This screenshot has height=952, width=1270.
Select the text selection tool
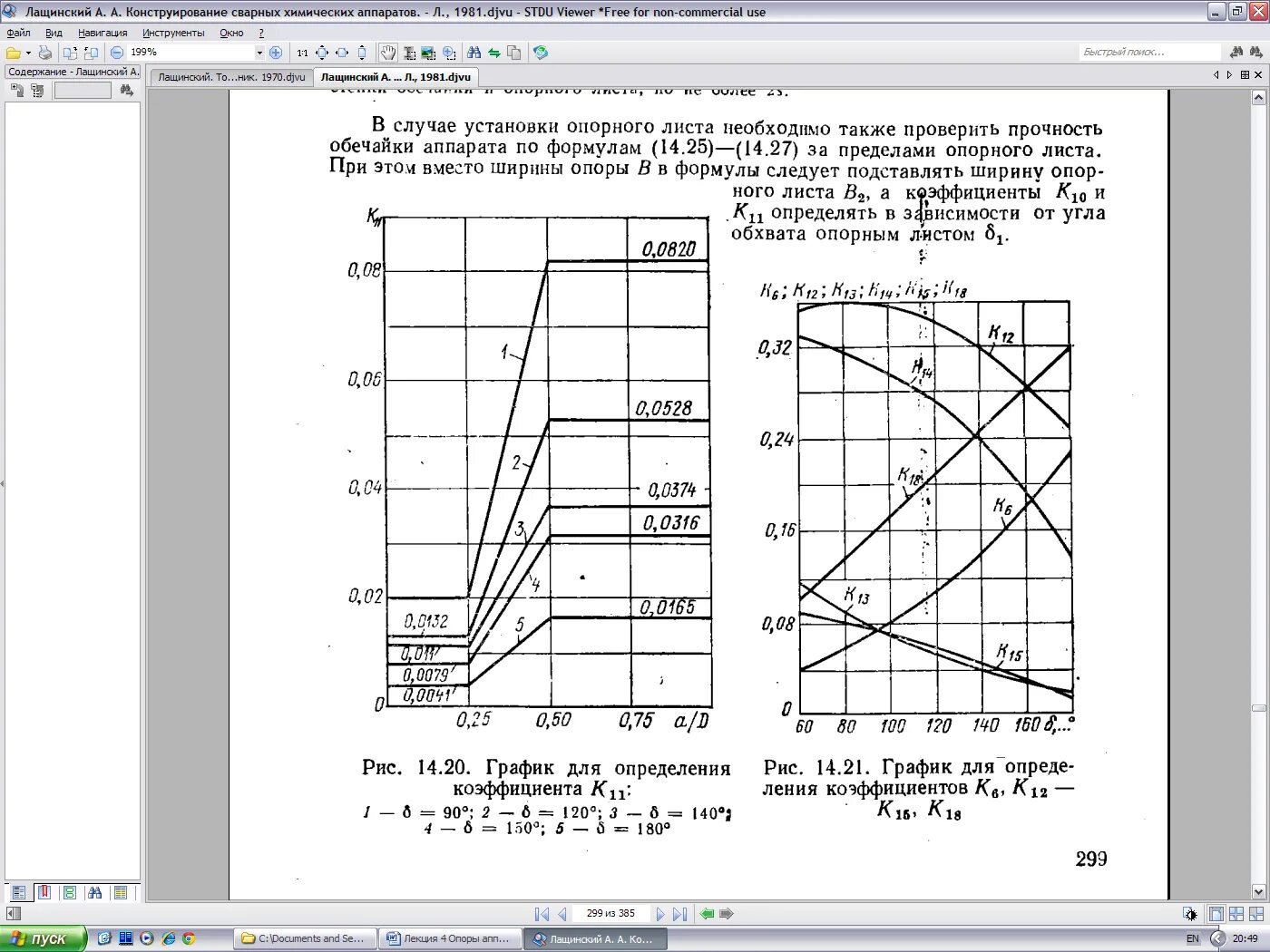click(409, 53)
